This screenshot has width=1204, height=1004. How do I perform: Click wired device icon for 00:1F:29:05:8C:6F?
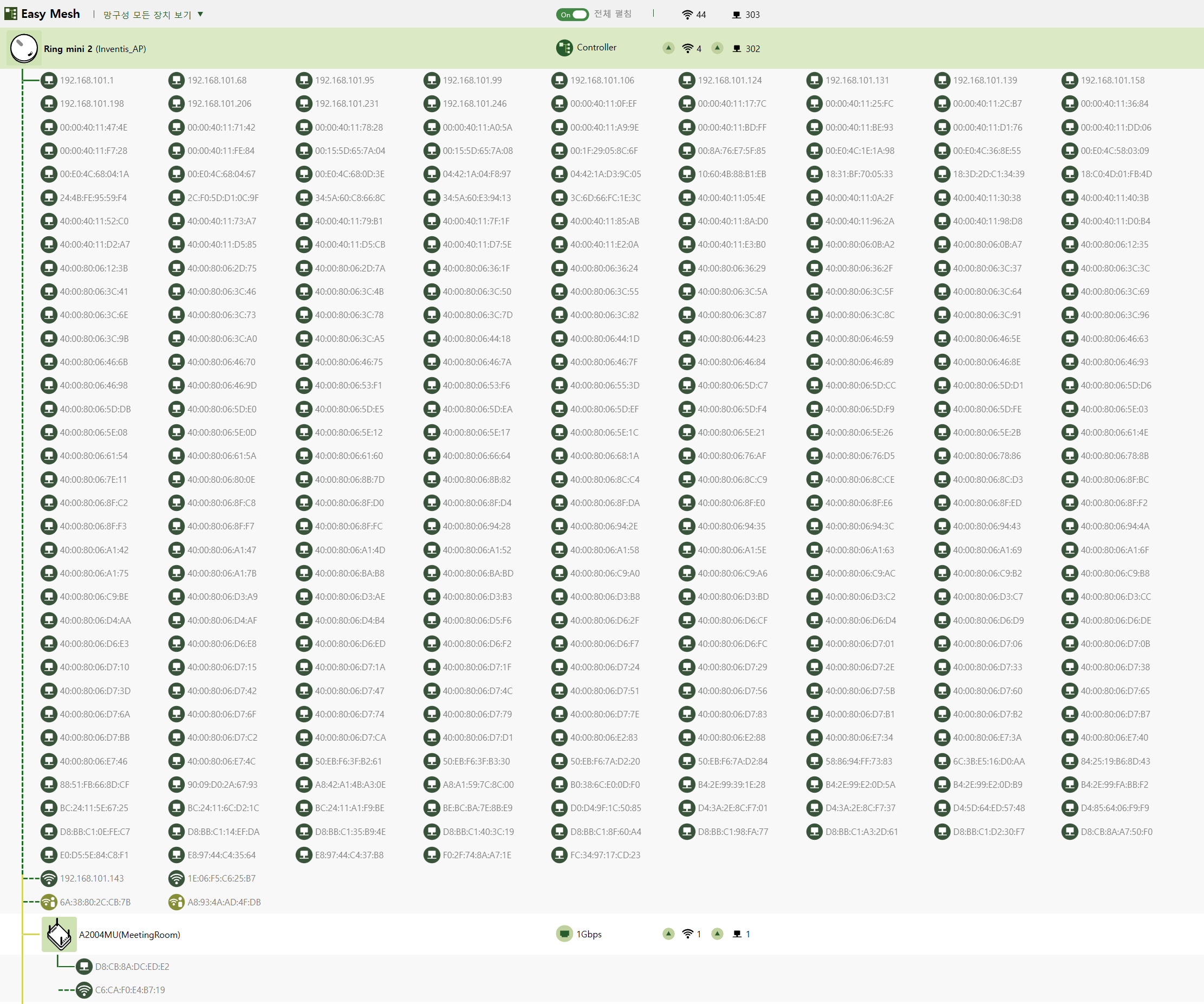click(x=559, y=151)
